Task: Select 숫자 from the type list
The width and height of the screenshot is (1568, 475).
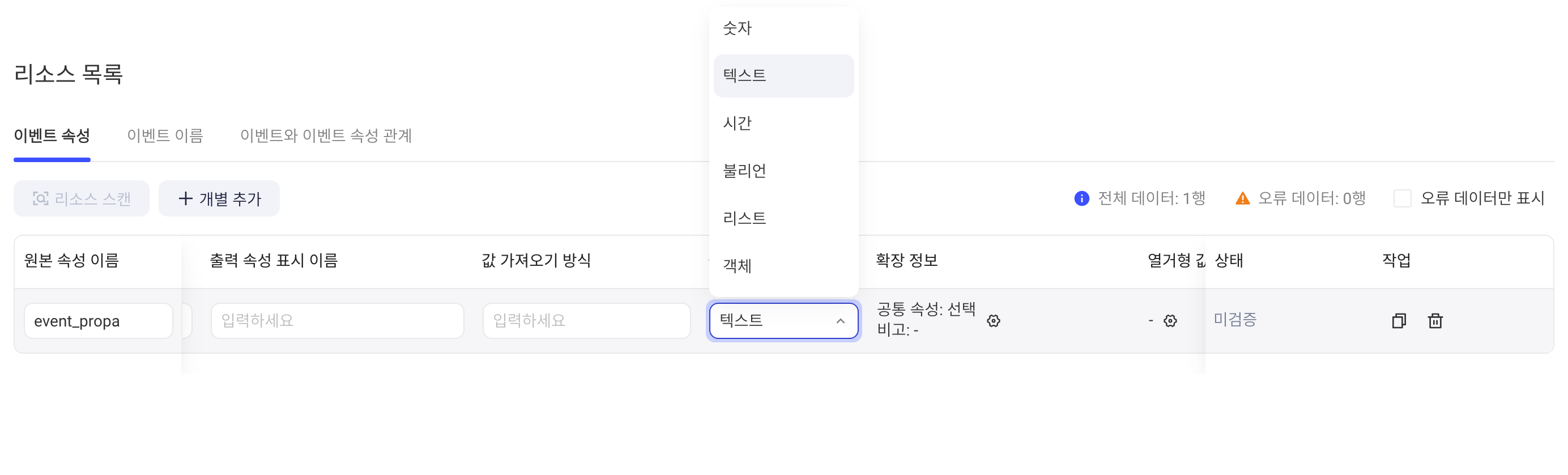Action: click(784, 28)
